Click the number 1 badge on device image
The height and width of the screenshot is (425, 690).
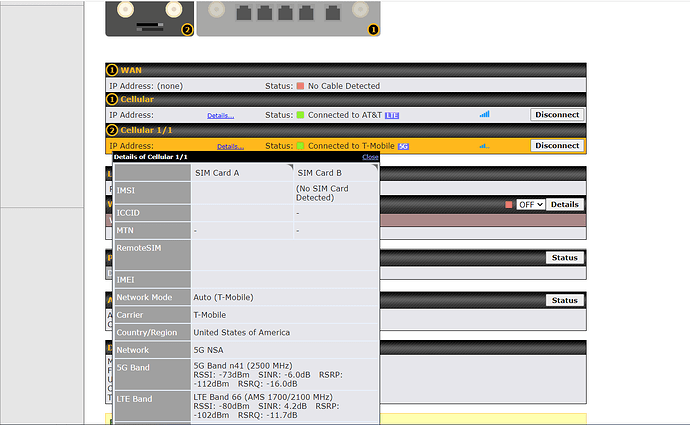point(373,29)
